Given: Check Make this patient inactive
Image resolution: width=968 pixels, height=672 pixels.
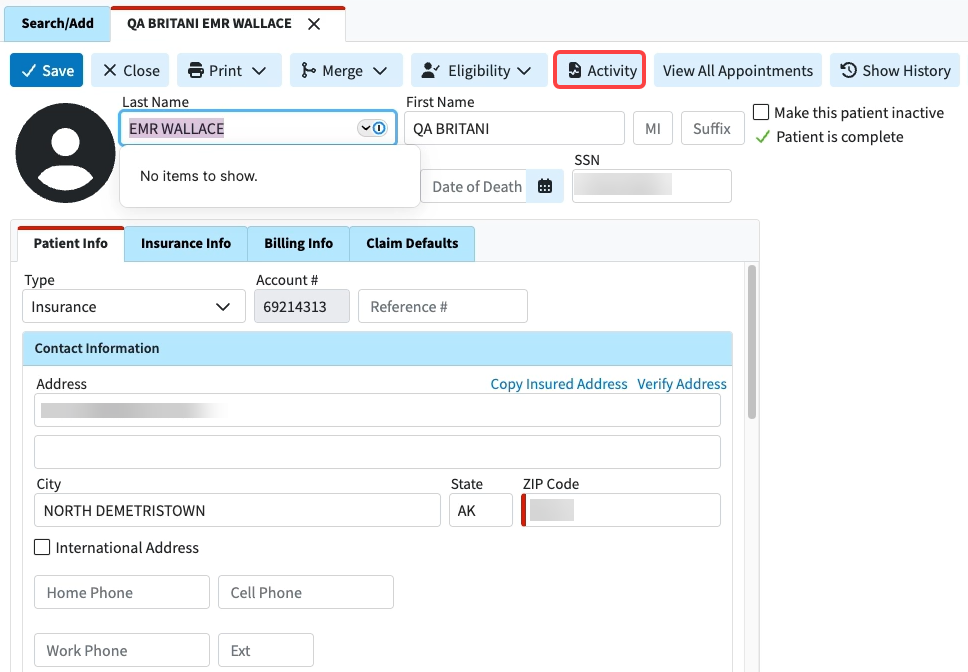Looking at the screenshot, I should point(761,113).
